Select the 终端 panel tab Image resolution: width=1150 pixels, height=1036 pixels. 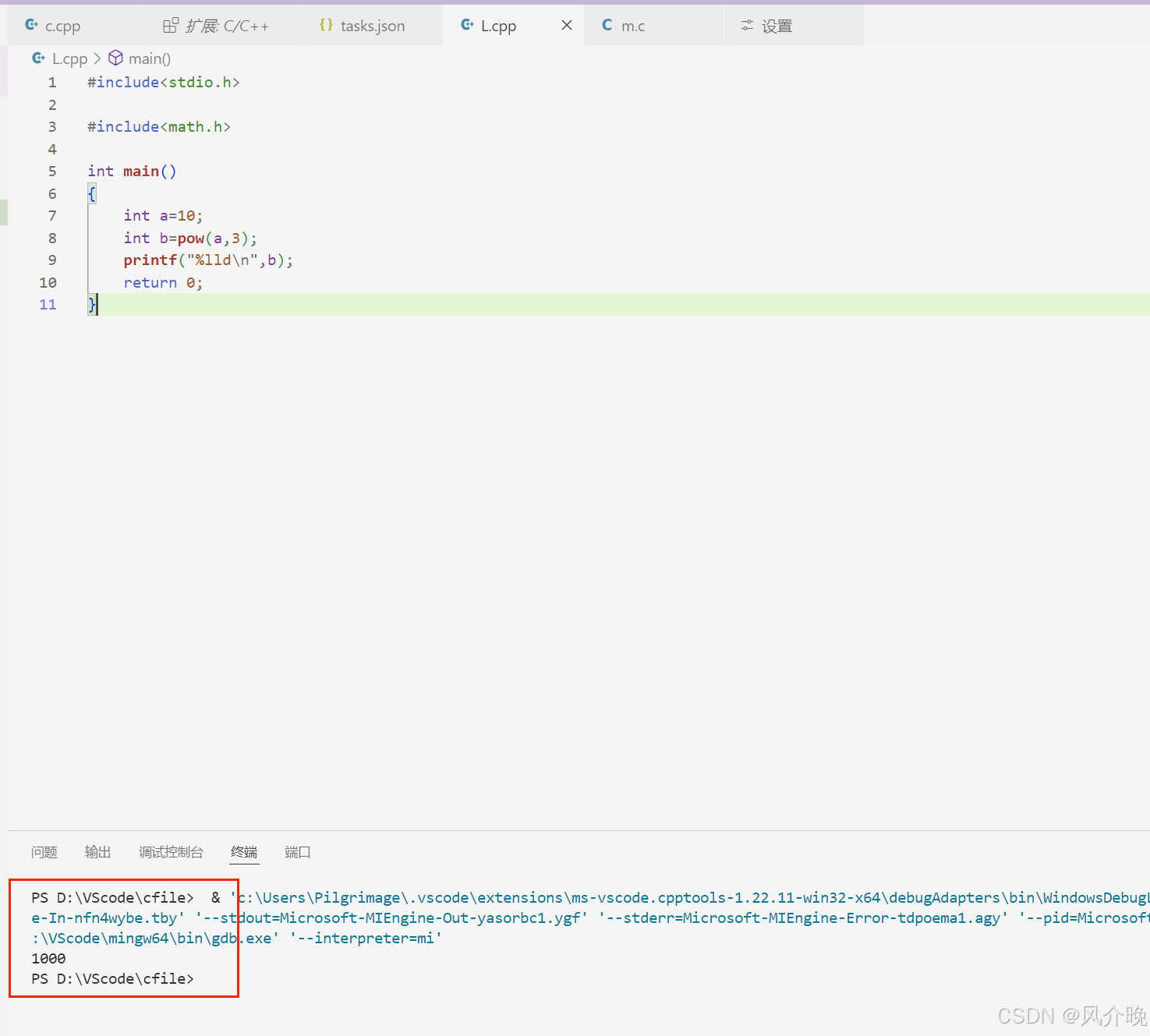click(x=243, y=852)
